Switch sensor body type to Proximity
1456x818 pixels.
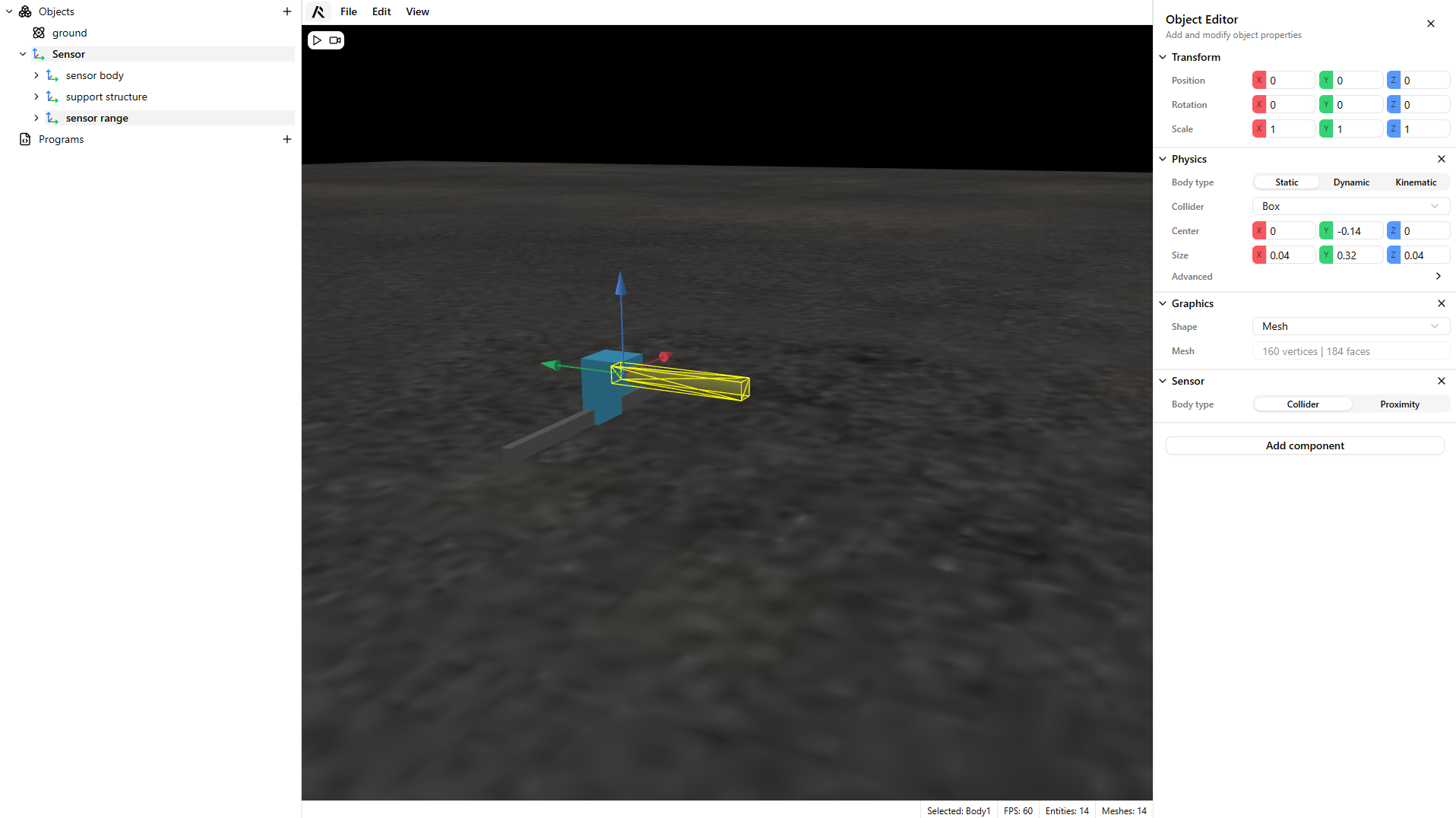(x=1399, y=404)
